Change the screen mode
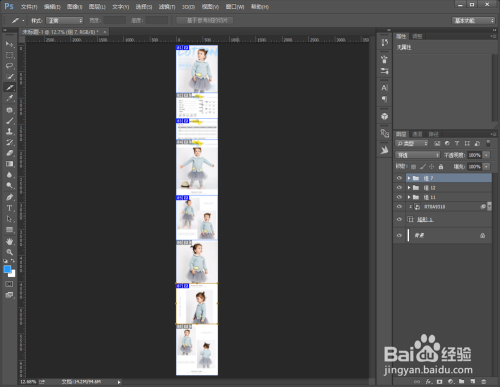The image size is (500, 387). point(9,295)
